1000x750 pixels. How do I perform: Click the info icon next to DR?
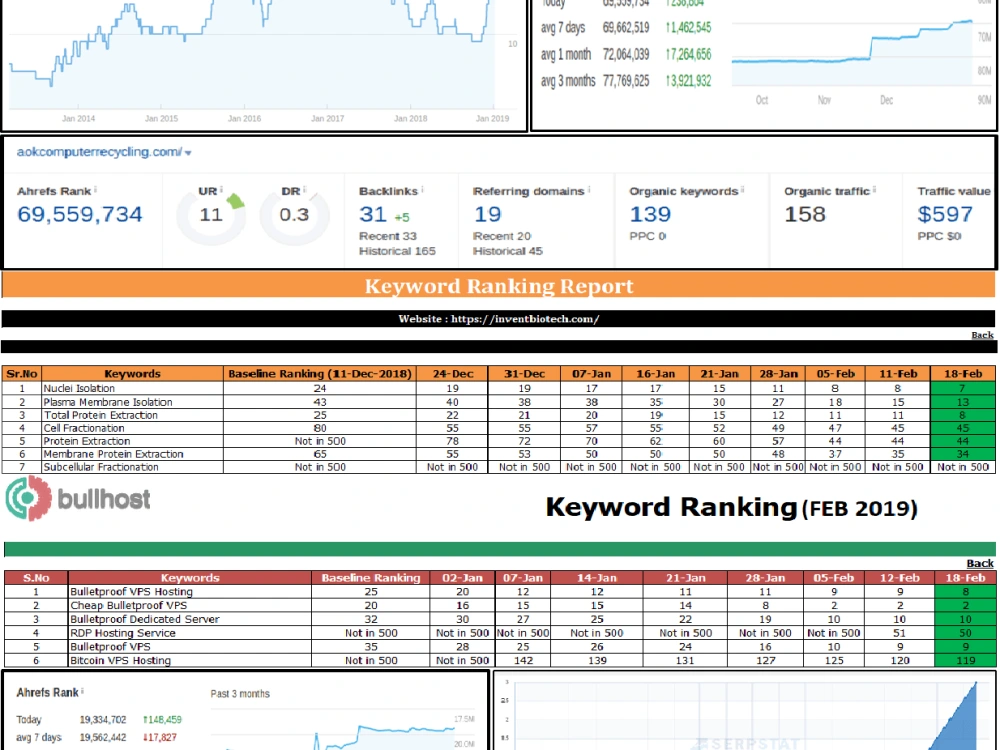pos(305,189)
